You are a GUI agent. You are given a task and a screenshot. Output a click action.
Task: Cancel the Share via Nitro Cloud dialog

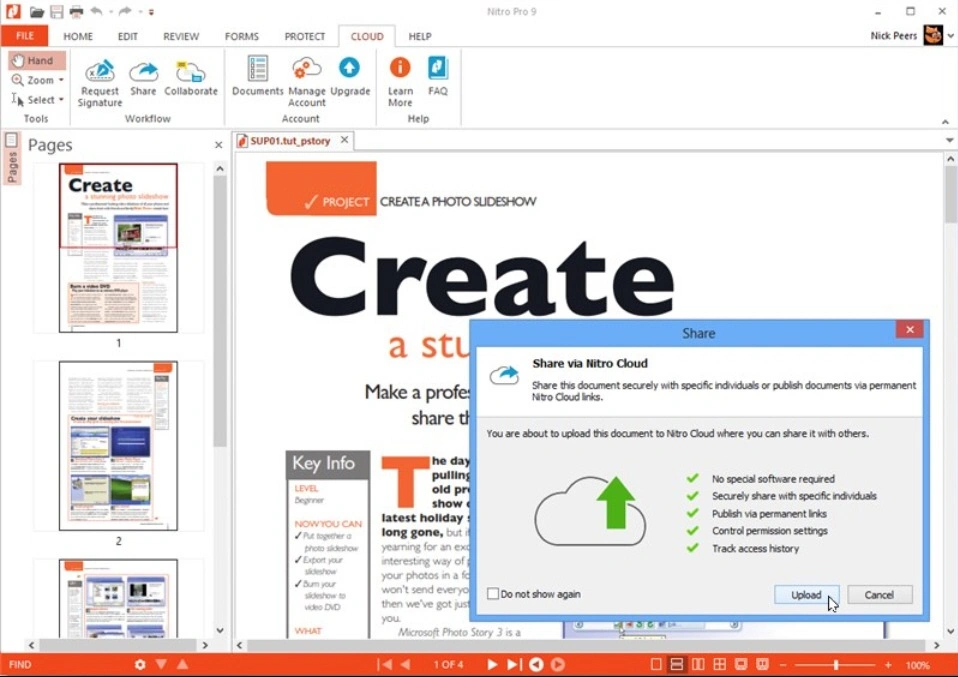pos(879,594)
